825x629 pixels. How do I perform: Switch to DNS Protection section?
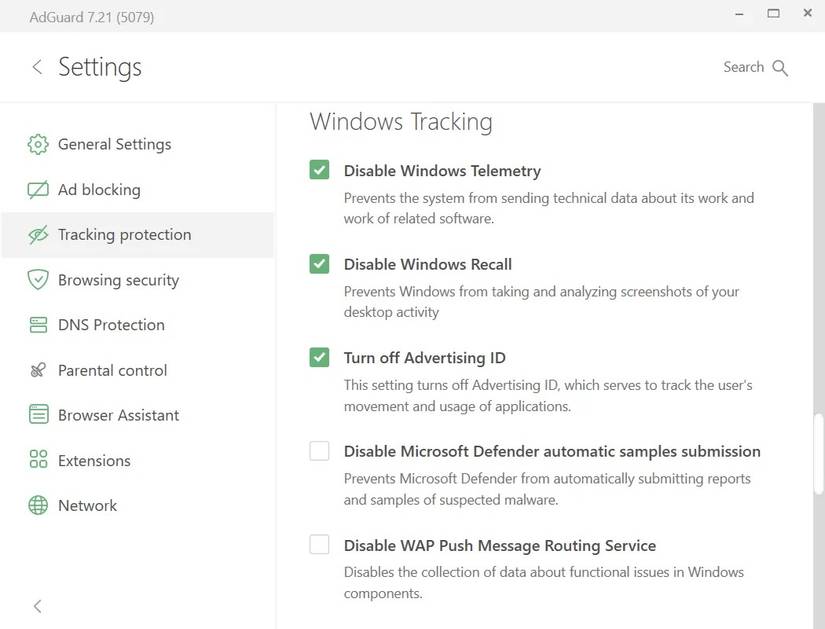[110, 324]
